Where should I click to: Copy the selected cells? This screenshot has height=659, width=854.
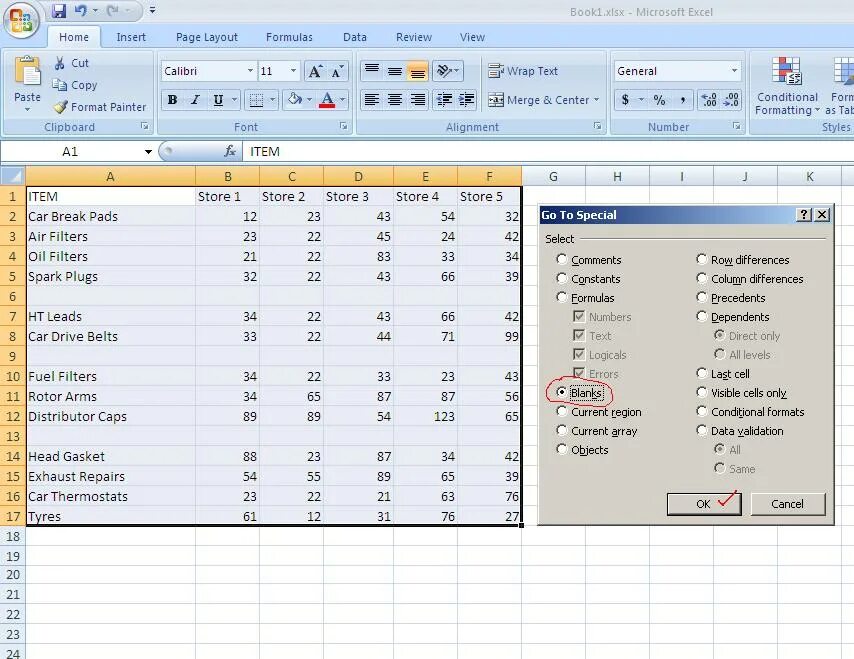(x=75, y=85)
